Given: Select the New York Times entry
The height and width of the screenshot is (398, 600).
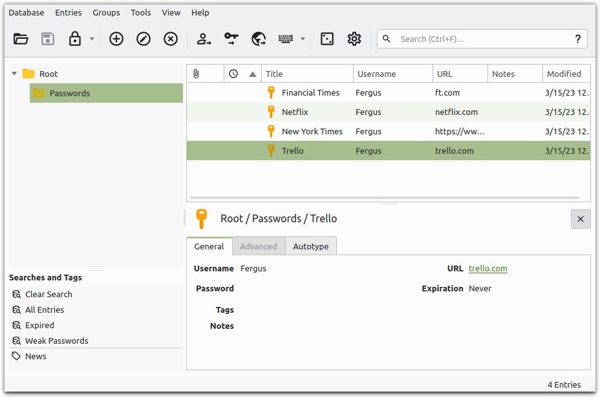Looking at the screenshot, I should coord(388,131).
